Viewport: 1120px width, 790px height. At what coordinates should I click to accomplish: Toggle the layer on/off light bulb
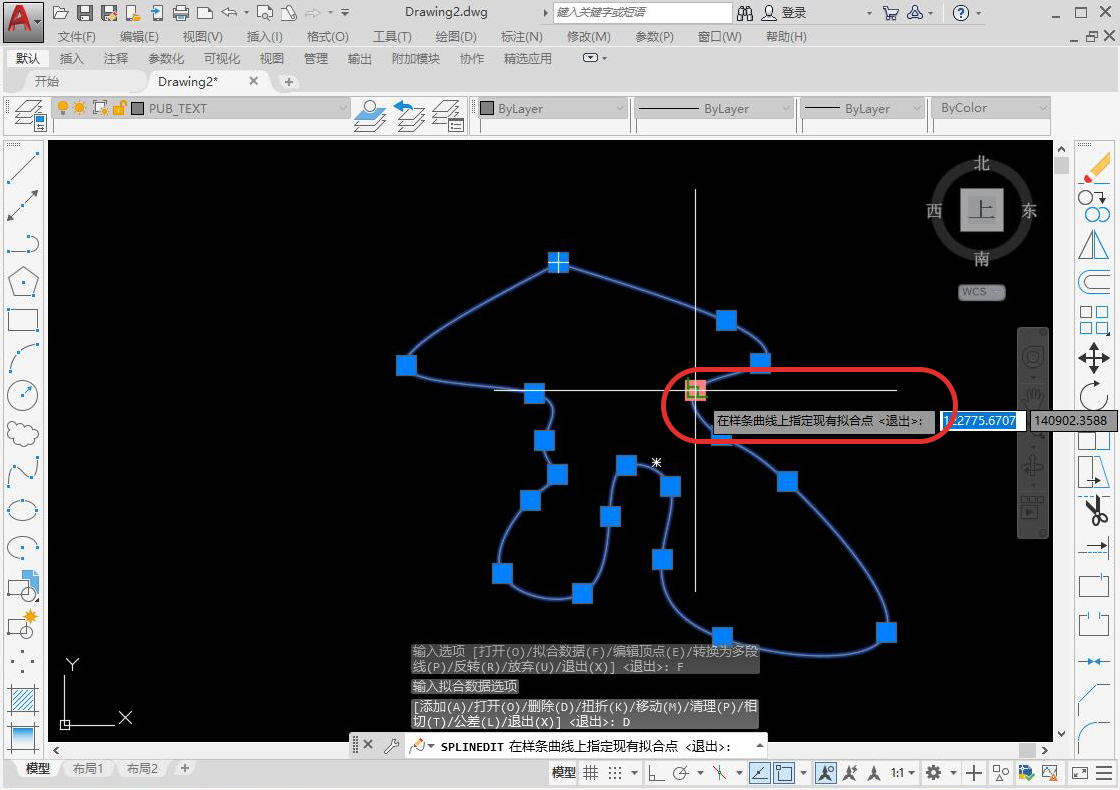click(x=63, y=108)
